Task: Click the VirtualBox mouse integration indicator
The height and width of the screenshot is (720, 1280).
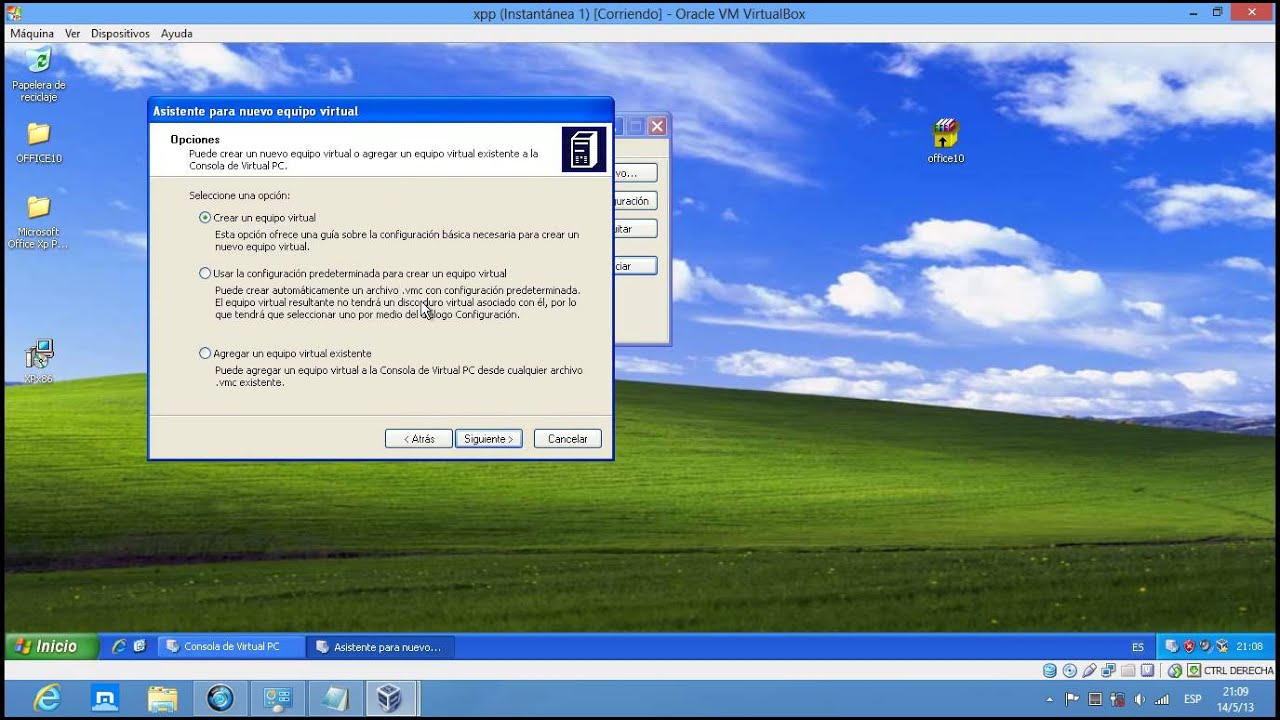Action: click(x=1176, y=671)
